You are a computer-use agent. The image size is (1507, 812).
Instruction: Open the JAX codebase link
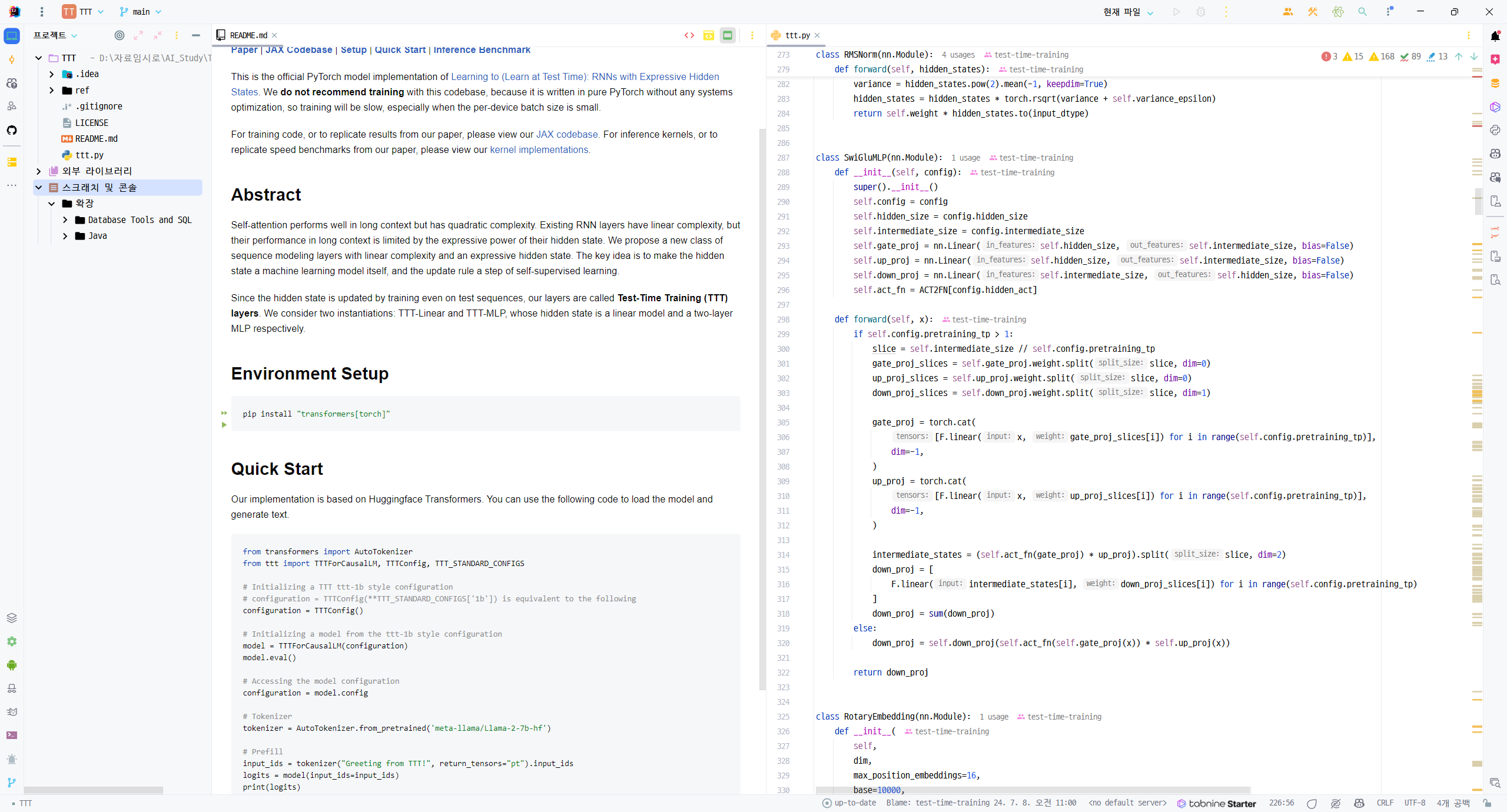click(567, 134)
